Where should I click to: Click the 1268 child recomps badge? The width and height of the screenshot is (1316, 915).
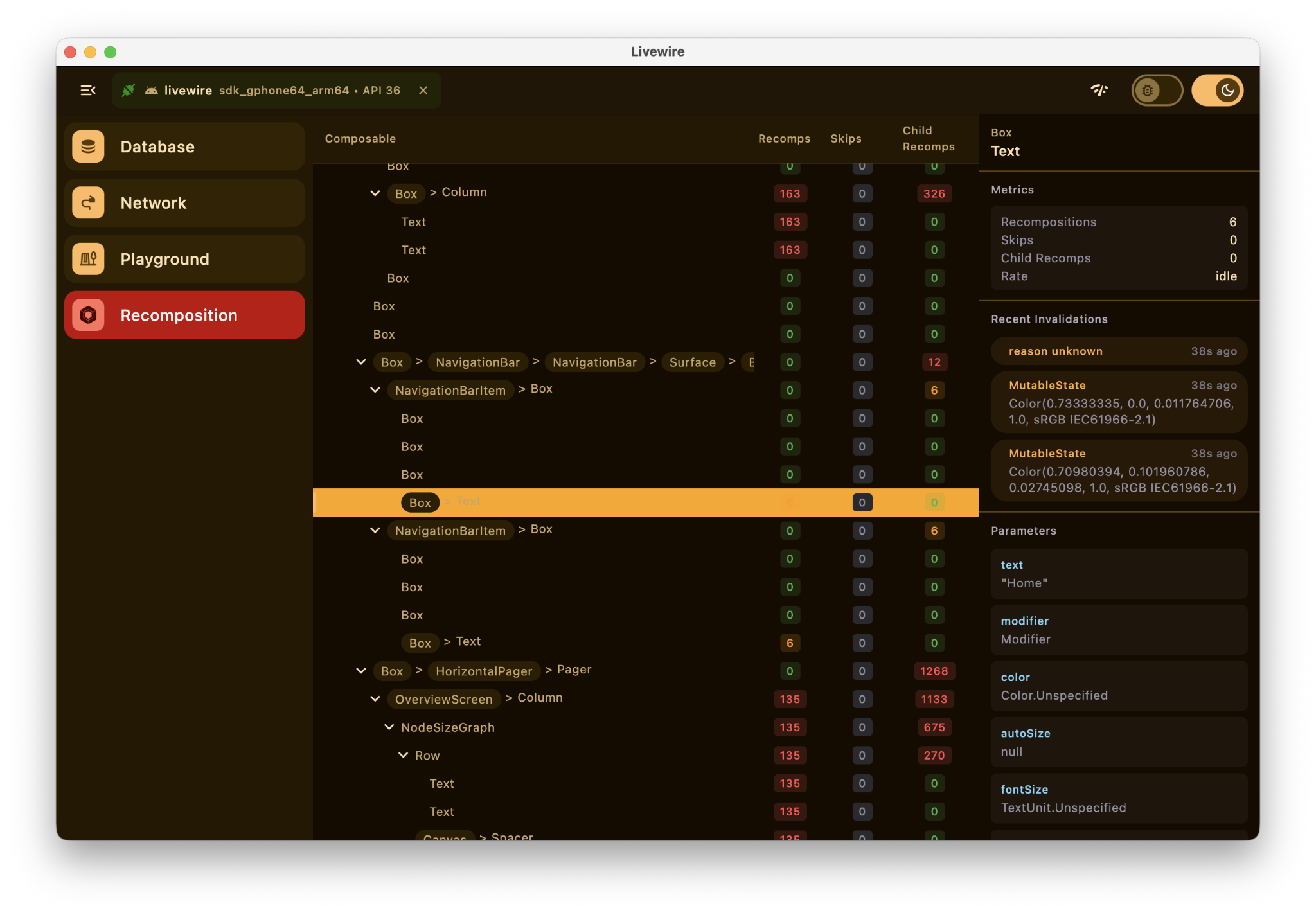pos(934,671)
